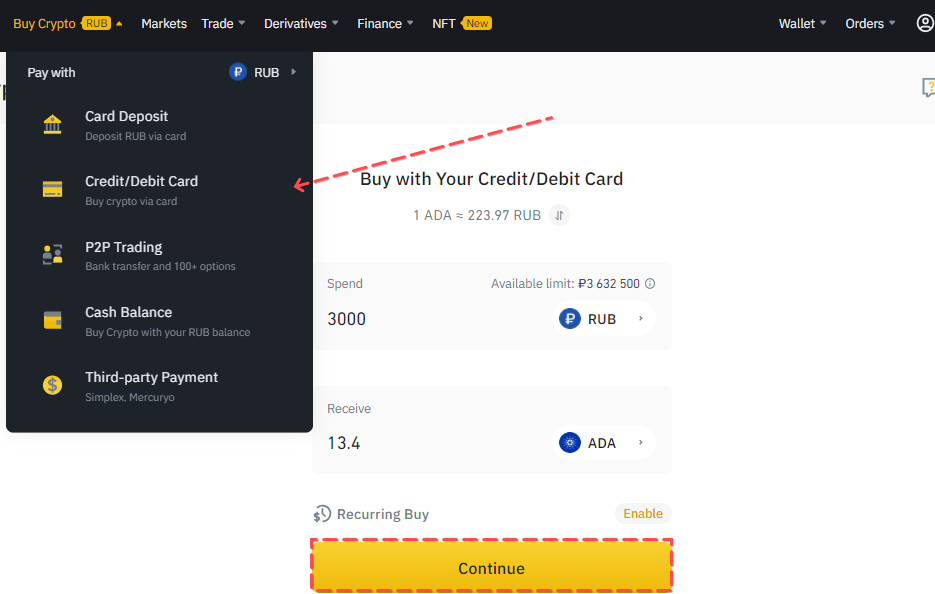
Task: Expand the Pay with RUB currency picker
Action: click(264, 72)
